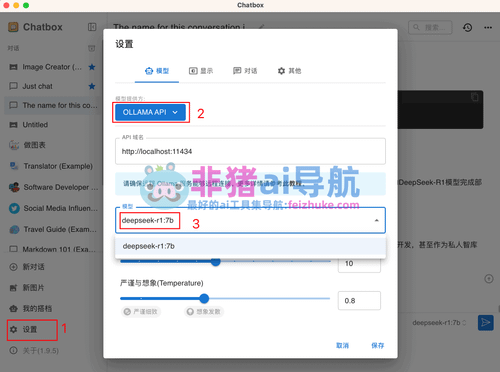Click the API 域名 localhost field
The image size is (500, 372).
coord(250,152)
